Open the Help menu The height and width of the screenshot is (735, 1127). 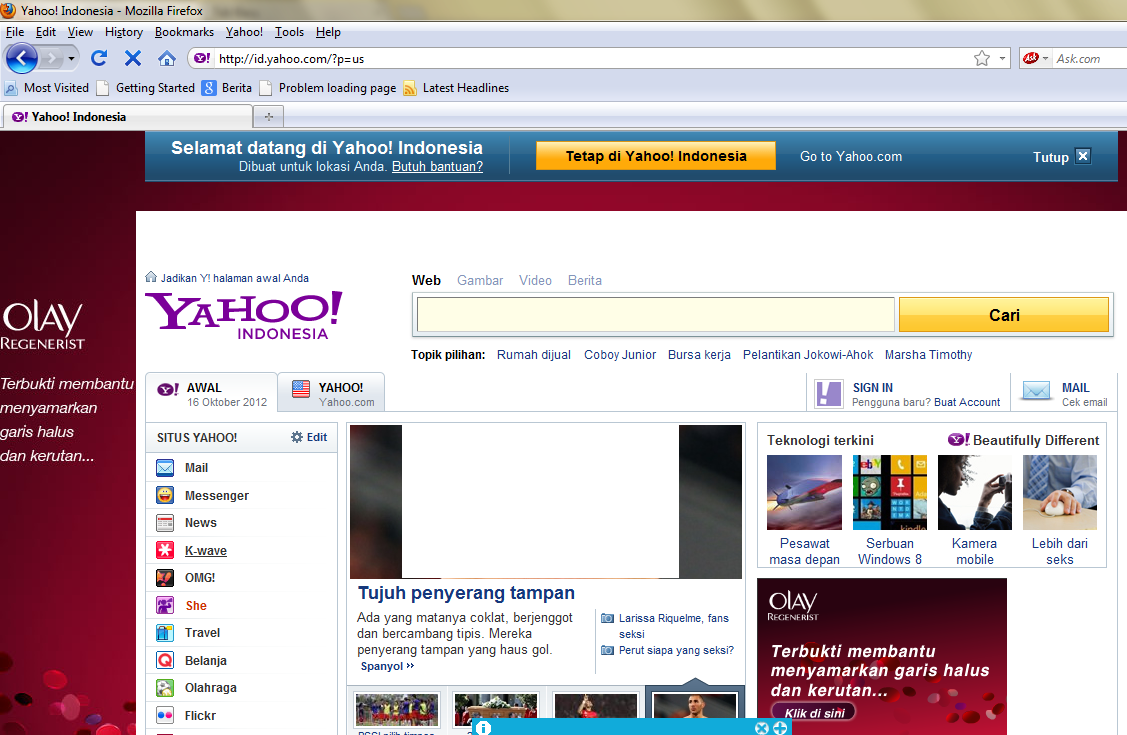328,32
